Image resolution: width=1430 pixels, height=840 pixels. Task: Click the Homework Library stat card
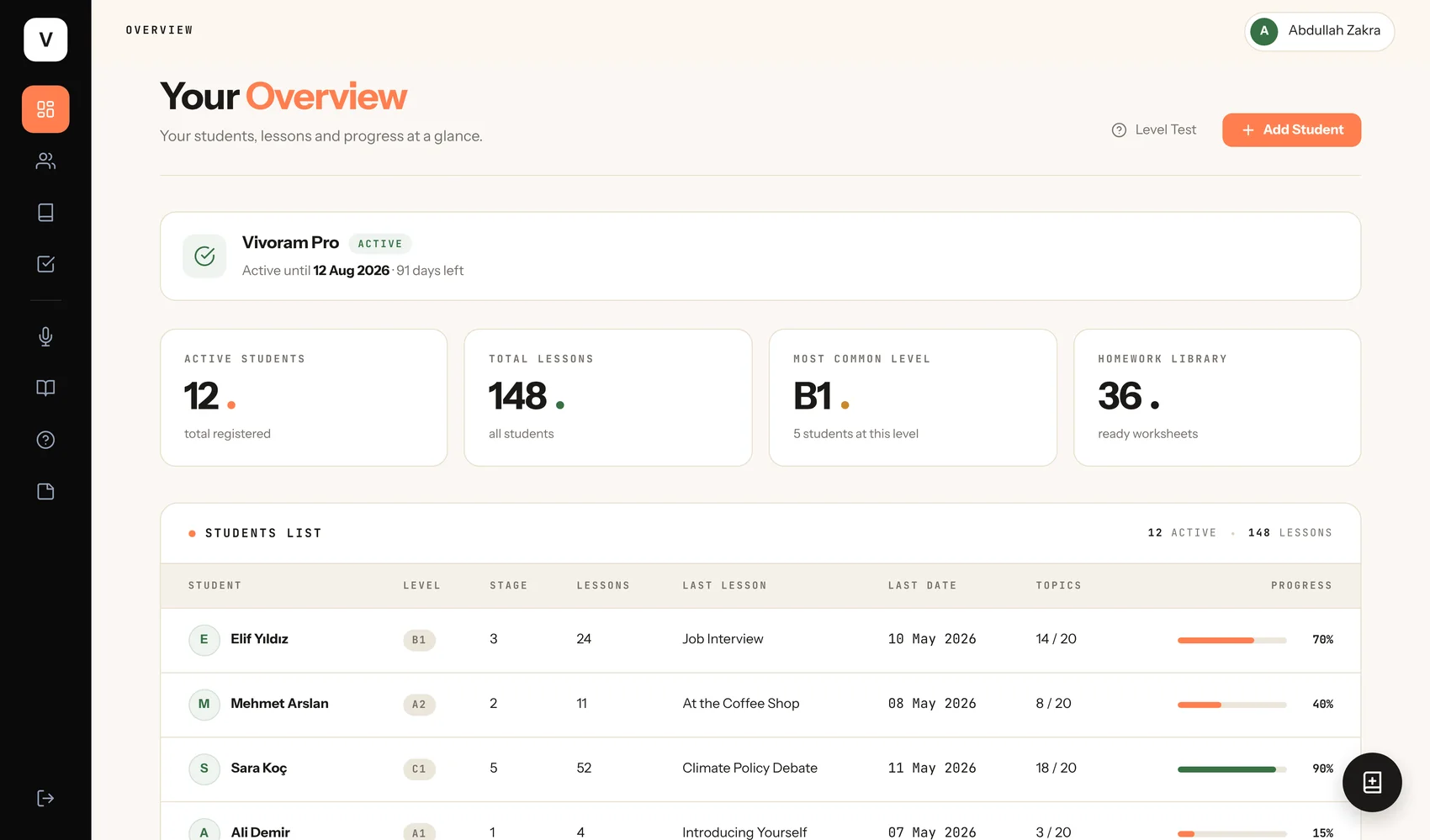(1217, 398)
